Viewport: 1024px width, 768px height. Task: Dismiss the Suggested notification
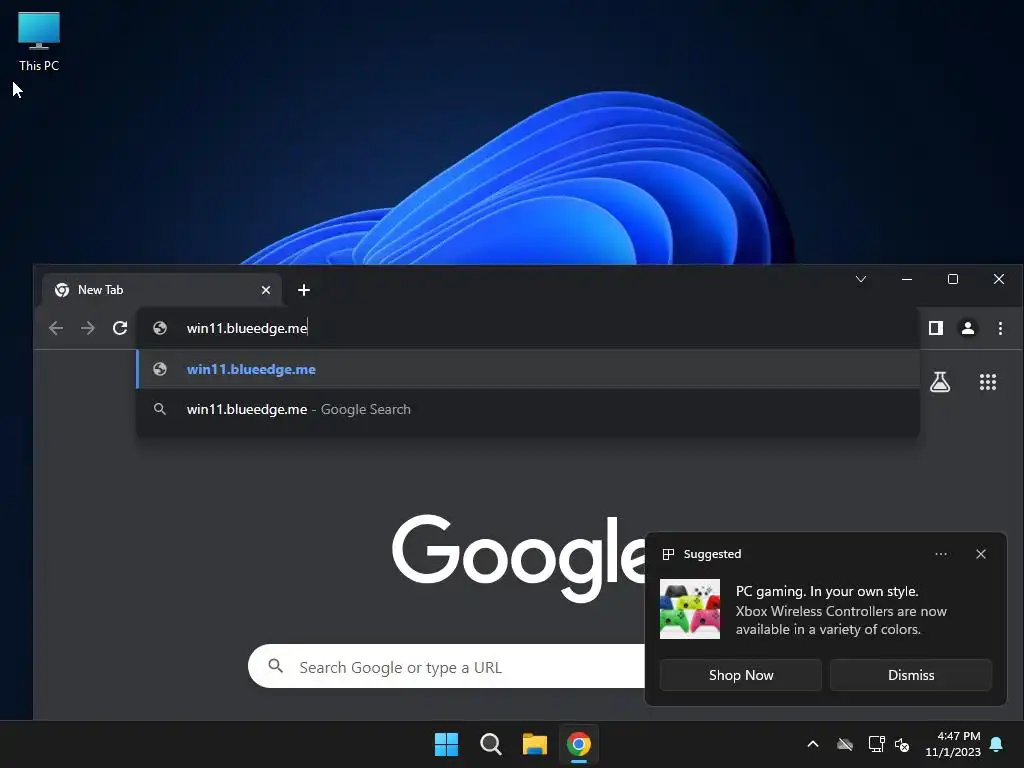(x=910, y=675)
